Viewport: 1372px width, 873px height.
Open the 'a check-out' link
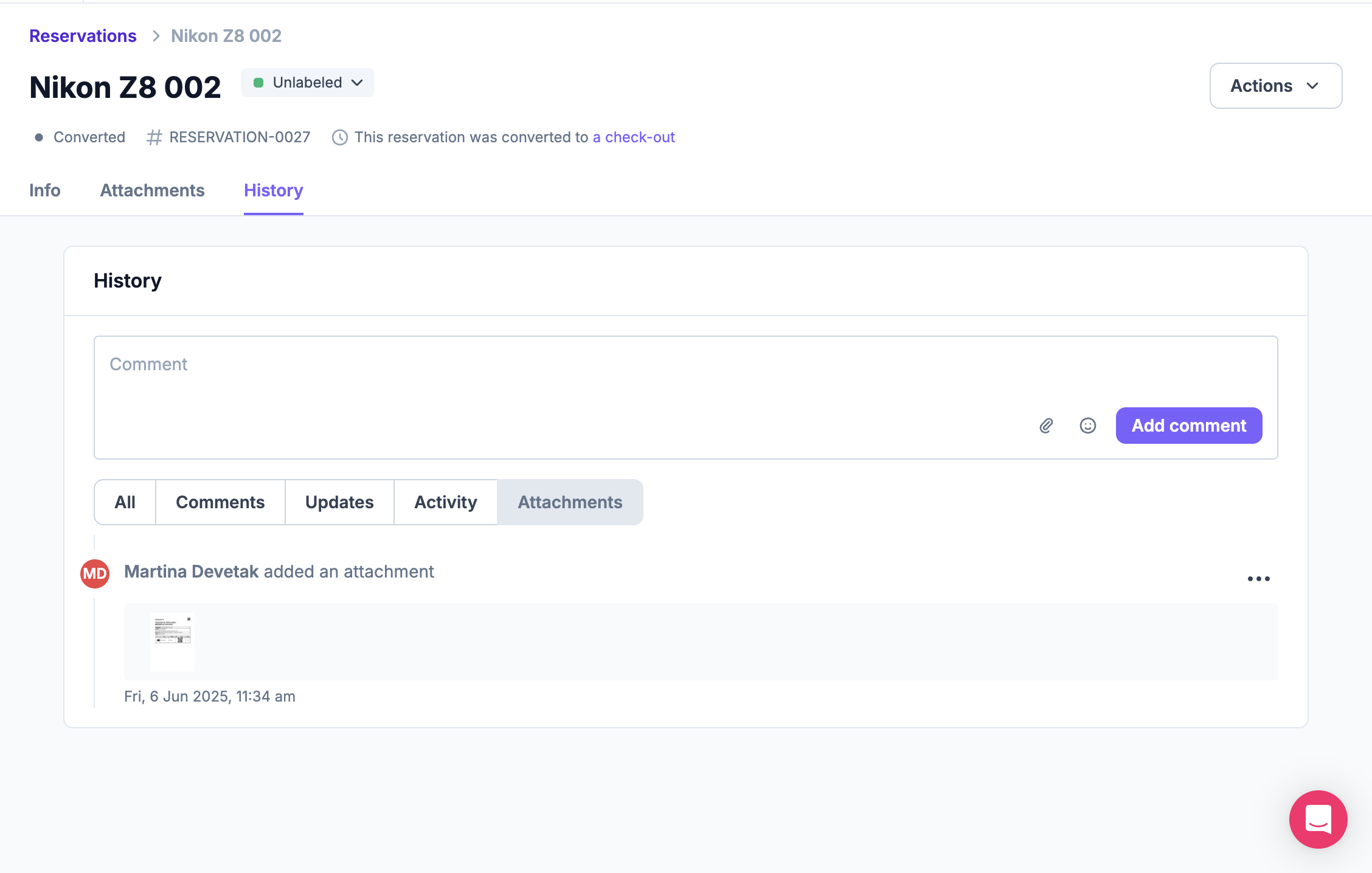634,137
